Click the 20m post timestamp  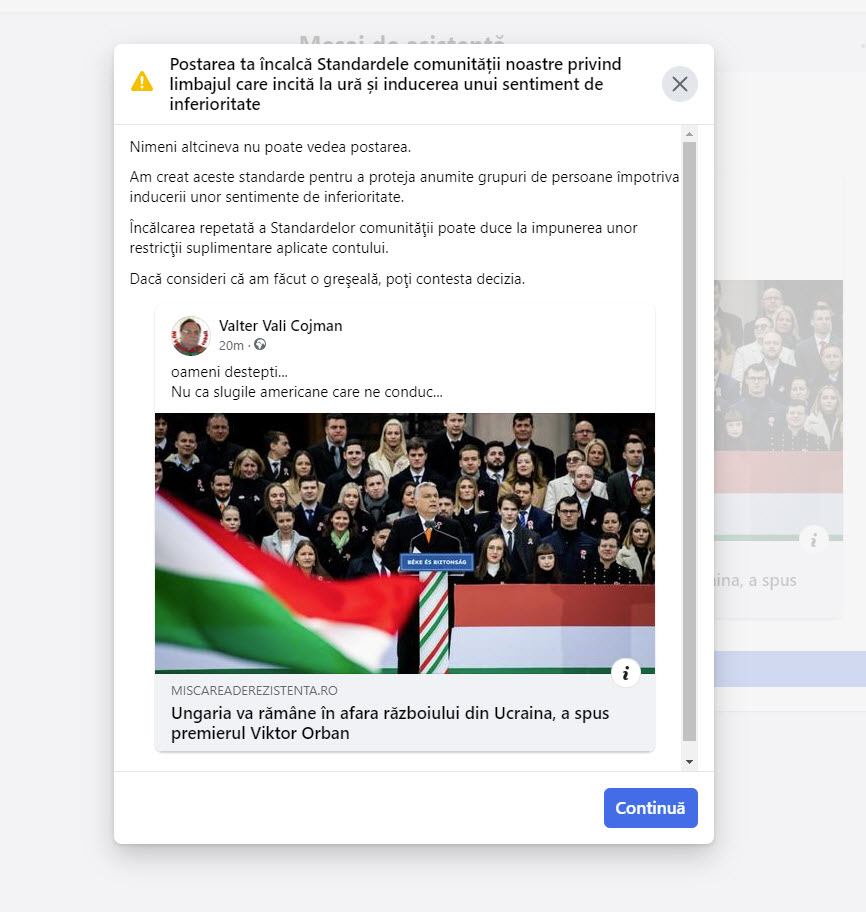tap(231, 345)
